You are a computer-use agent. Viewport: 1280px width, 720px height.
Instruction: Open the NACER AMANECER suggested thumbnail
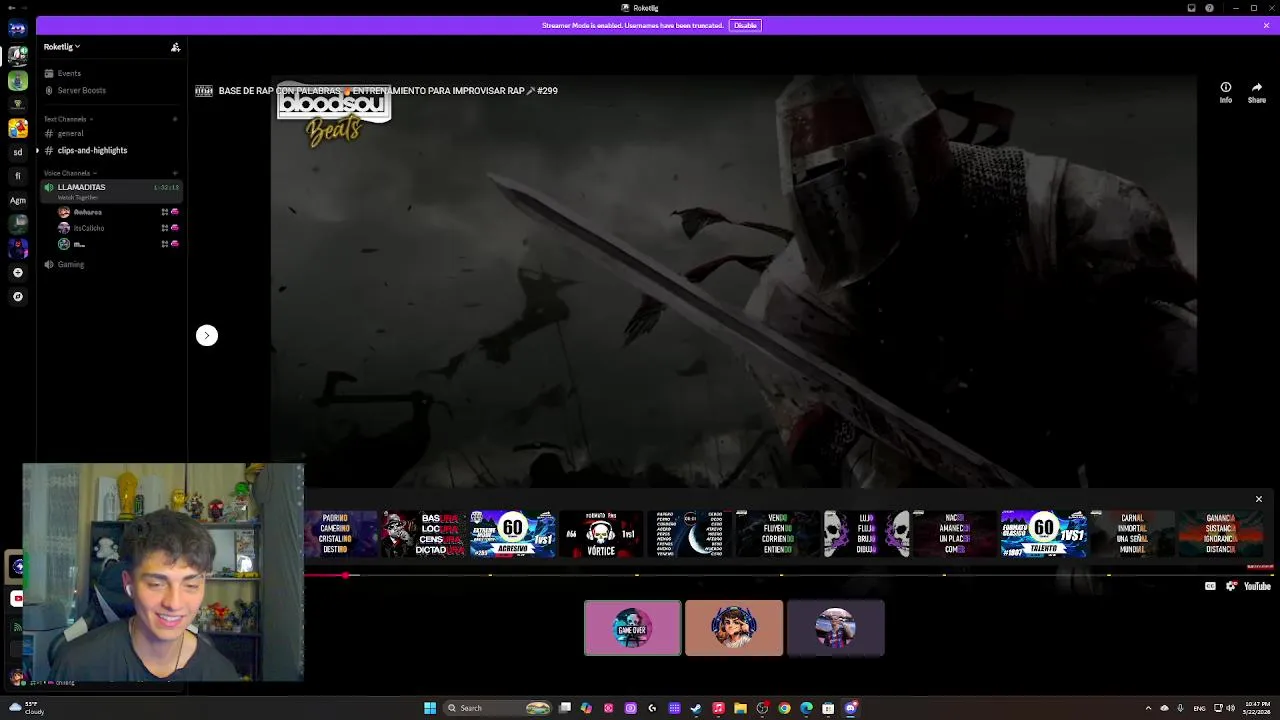click(955, 534)
